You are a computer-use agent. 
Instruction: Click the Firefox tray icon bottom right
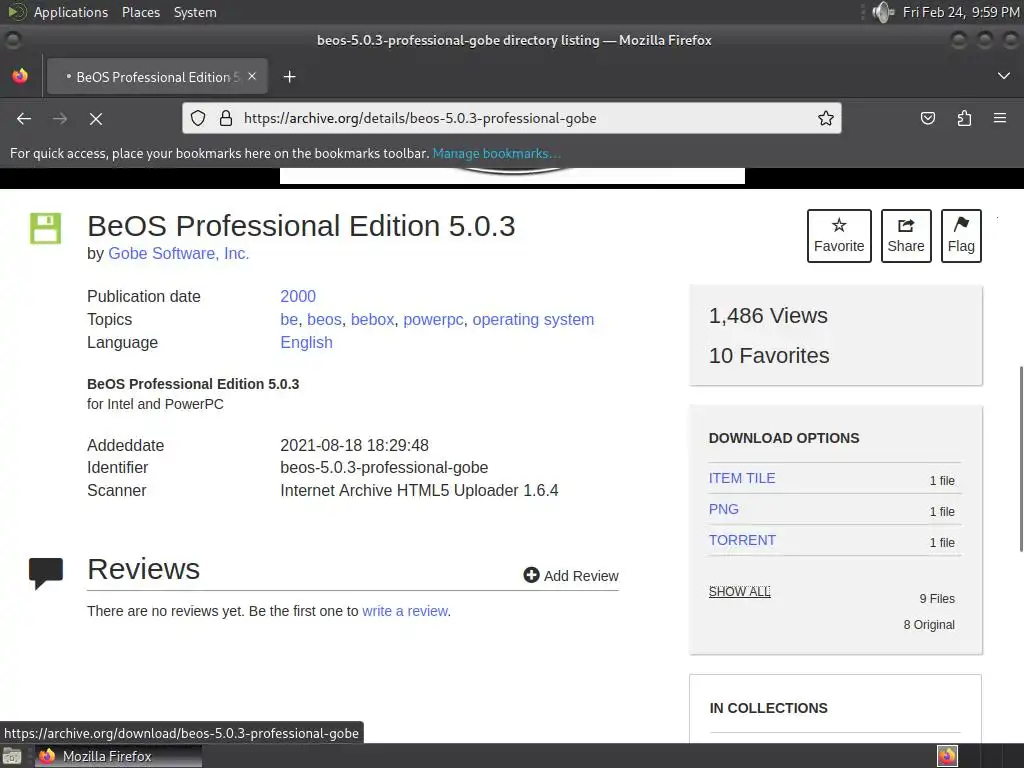tap(947, 756)
